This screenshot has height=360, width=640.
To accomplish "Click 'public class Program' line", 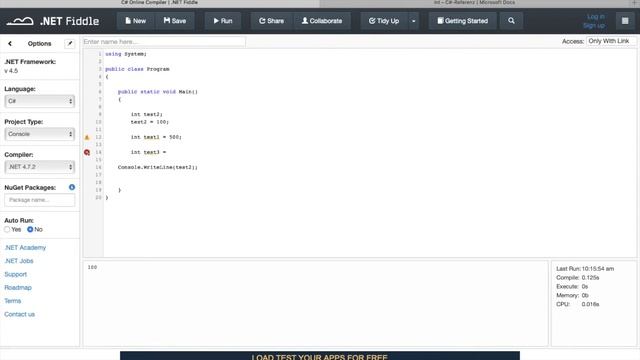I will 137,69.
